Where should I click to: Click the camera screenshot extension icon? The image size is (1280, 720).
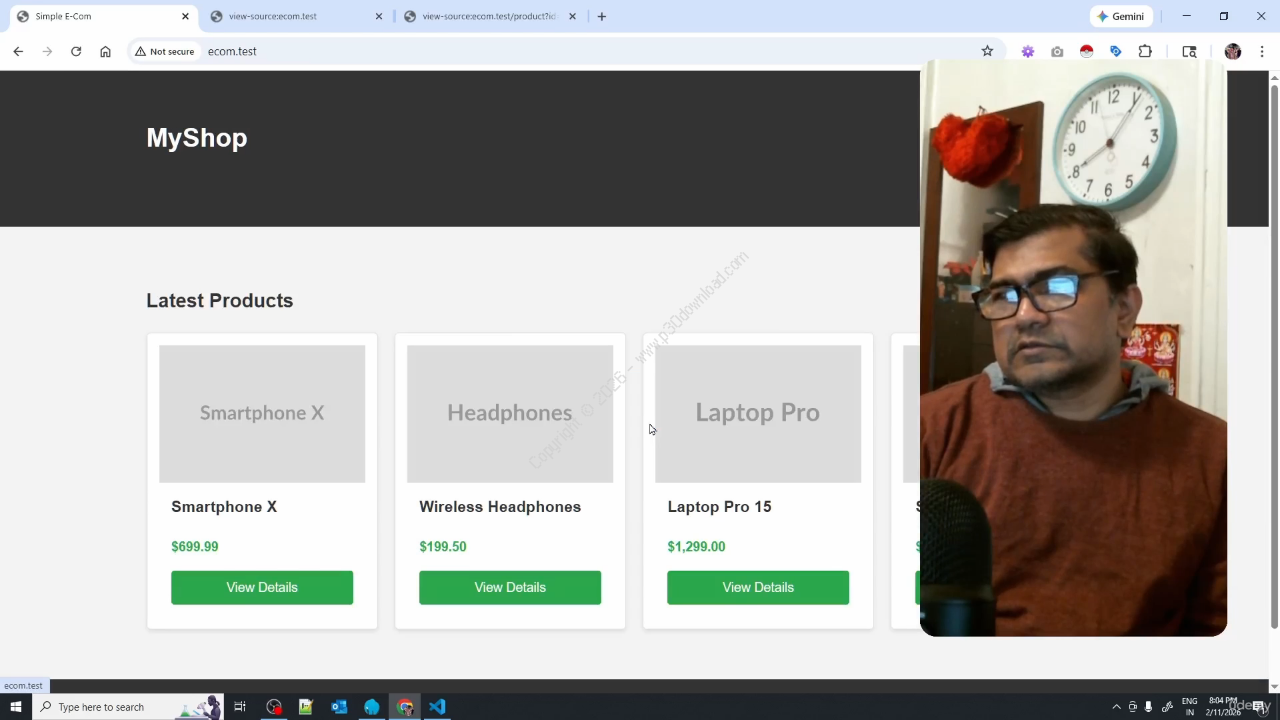(1057, 51)
